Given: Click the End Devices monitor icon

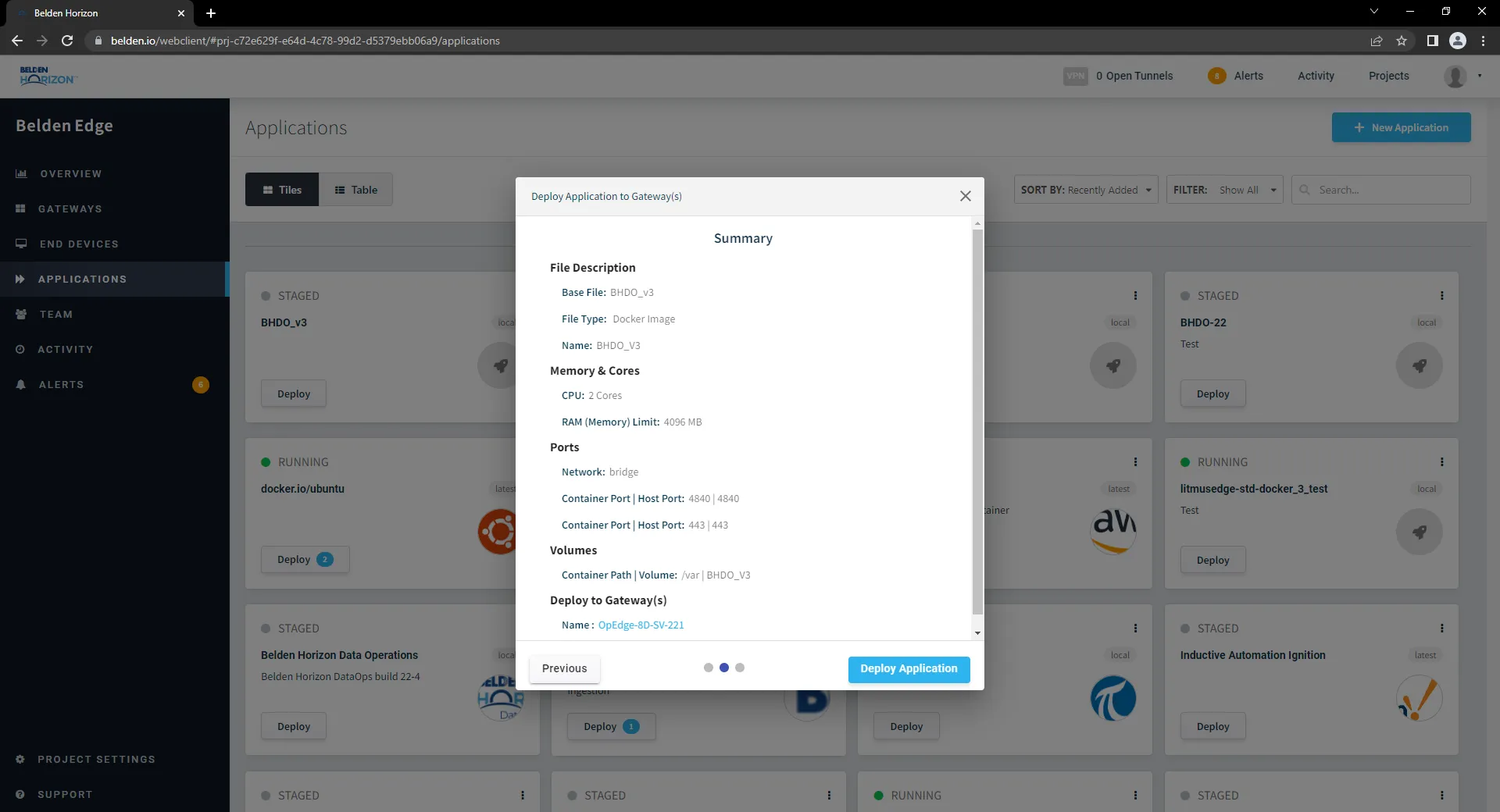Looking at the screenshot, I should tap(21, 244).
